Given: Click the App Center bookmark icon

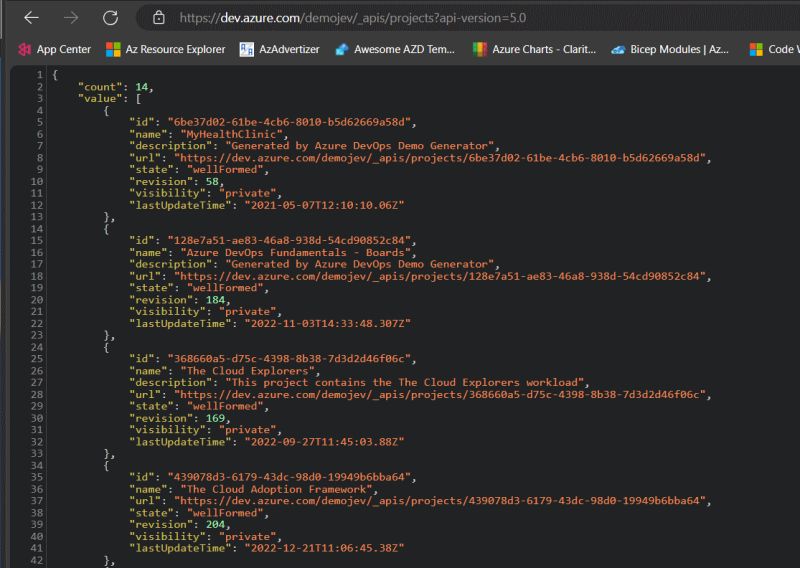Looking at the screenshot, I should (24, 49).
